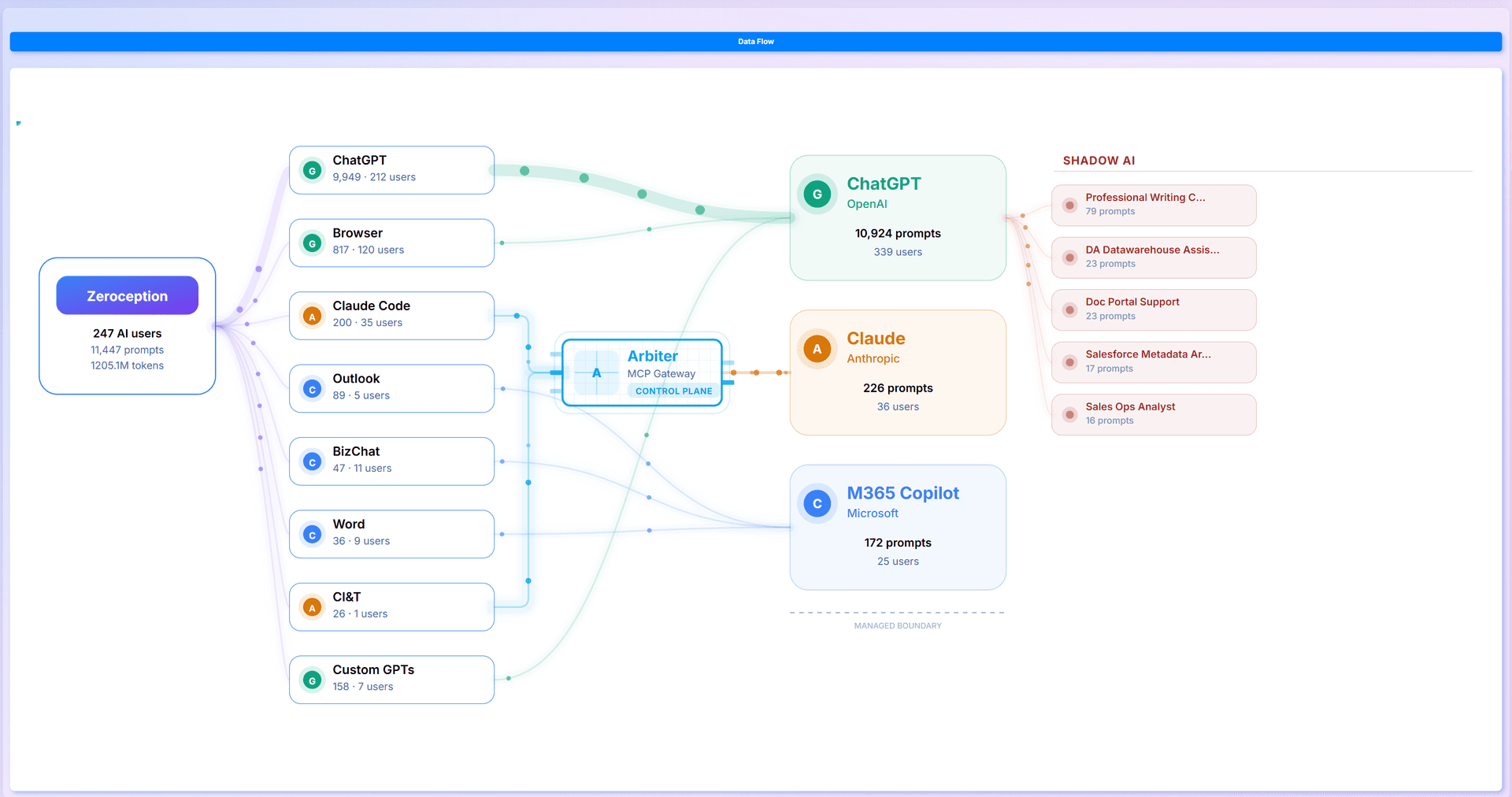Click the '247 AI users' text
Viewport: 1512px width, 797px height.
(x=127, y=333)
